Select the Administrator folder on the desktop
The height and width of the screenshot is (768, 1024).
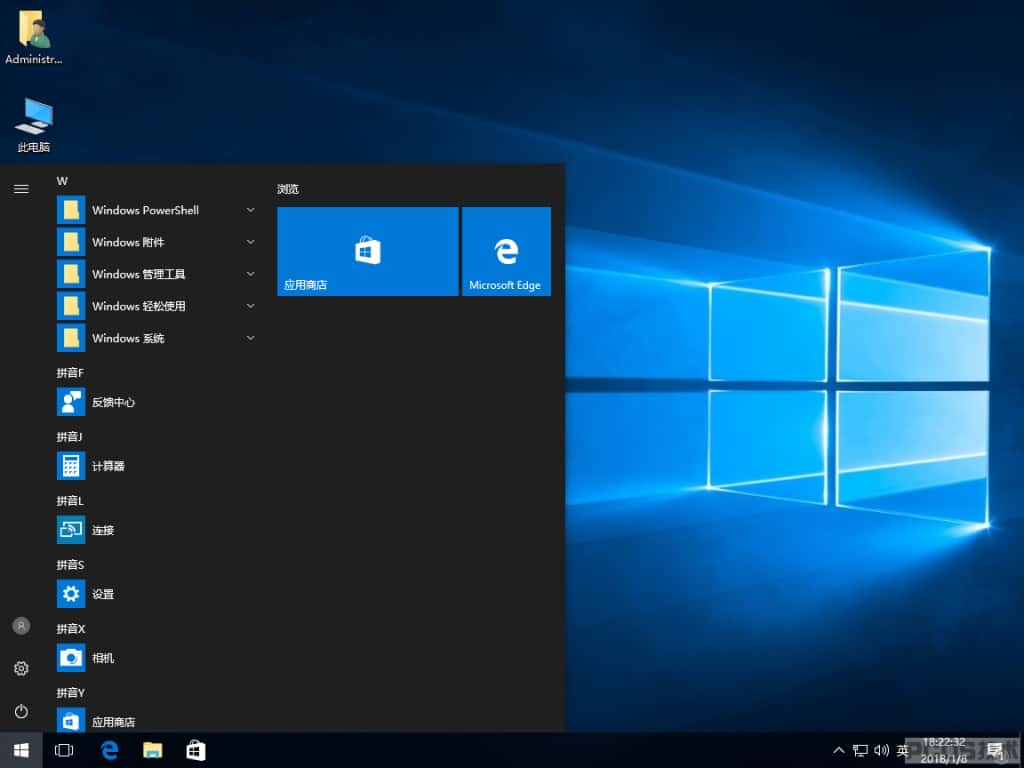pos(33,38)
